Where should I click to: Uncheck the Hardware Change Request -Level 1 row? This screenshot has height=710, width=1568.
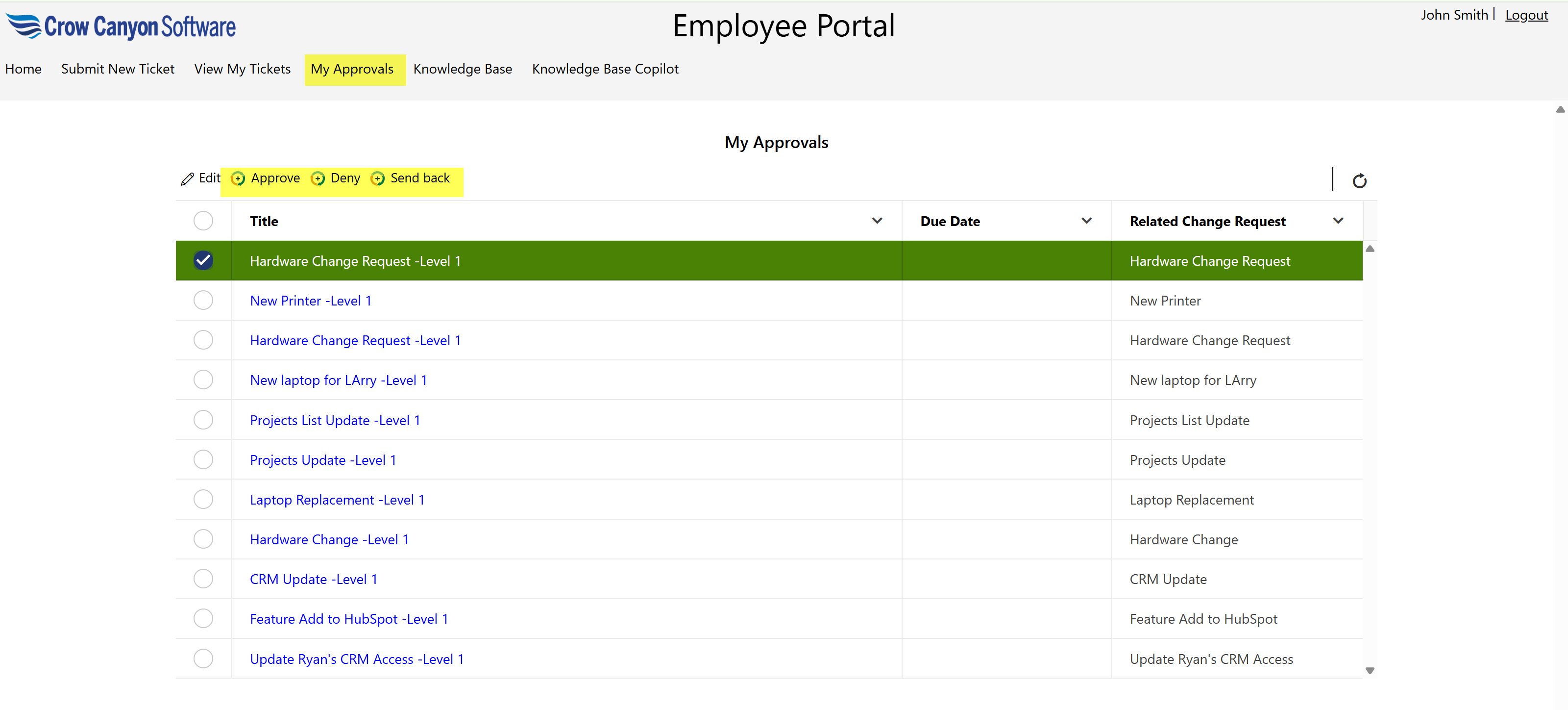tap(203, 260)
